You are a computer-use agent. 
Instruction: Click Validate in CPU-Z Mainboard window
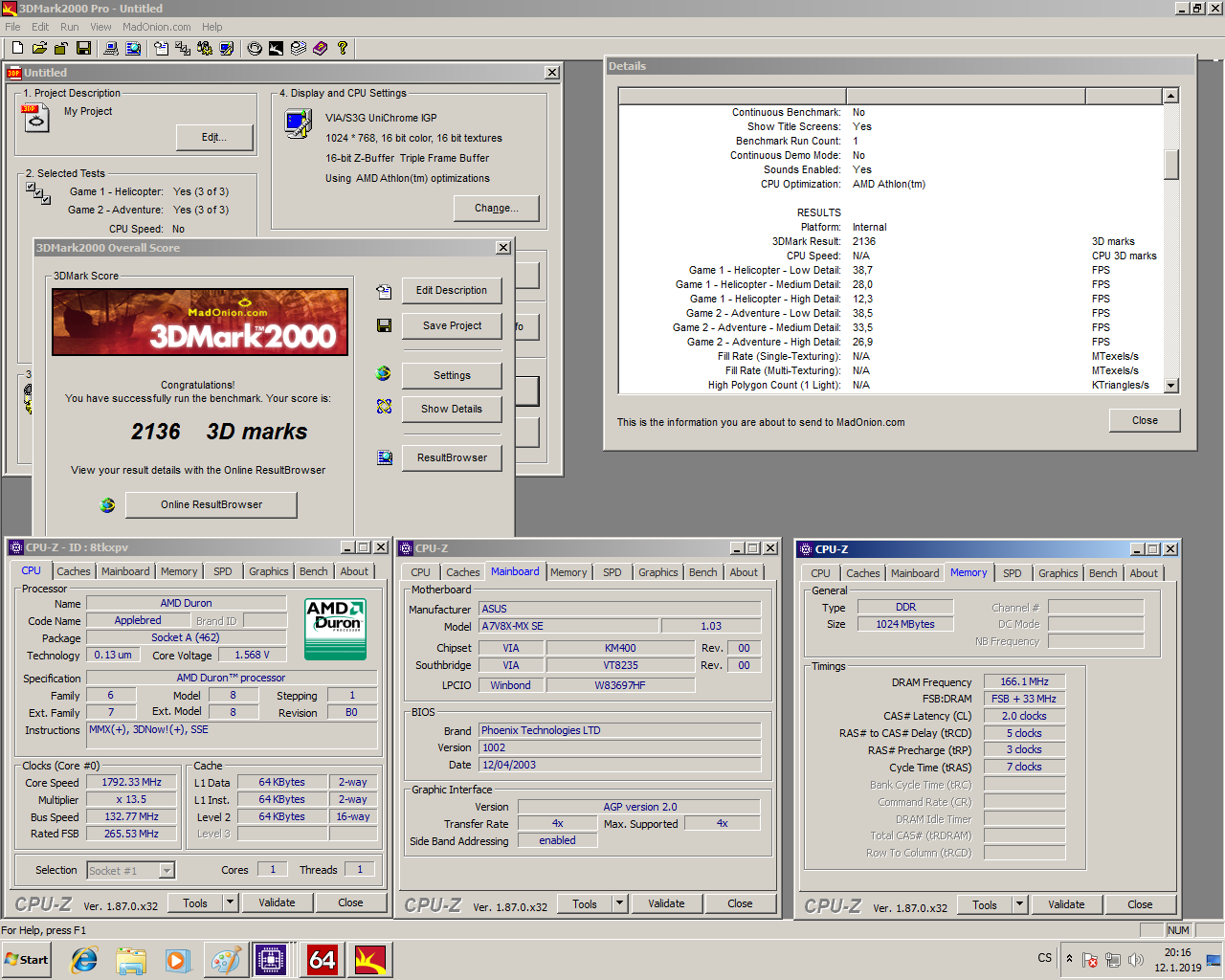(666, 903)
